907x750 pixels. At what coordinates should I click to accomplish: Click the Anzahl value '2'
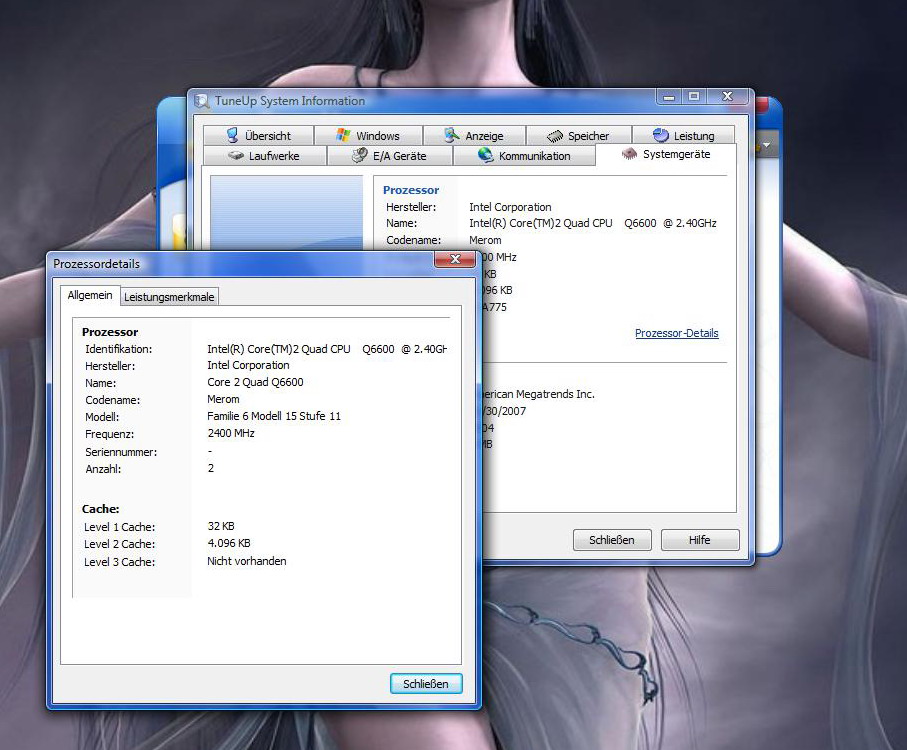(211, 468)
